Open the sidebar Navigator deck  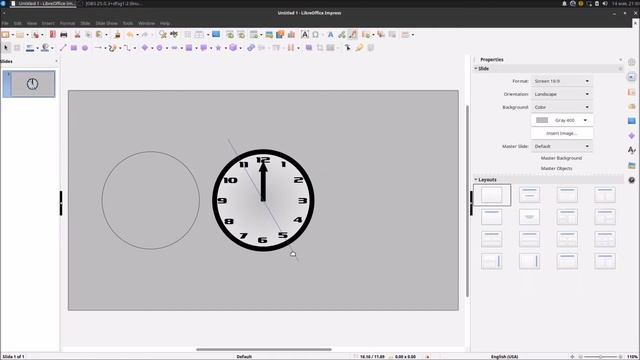[632, 180]
